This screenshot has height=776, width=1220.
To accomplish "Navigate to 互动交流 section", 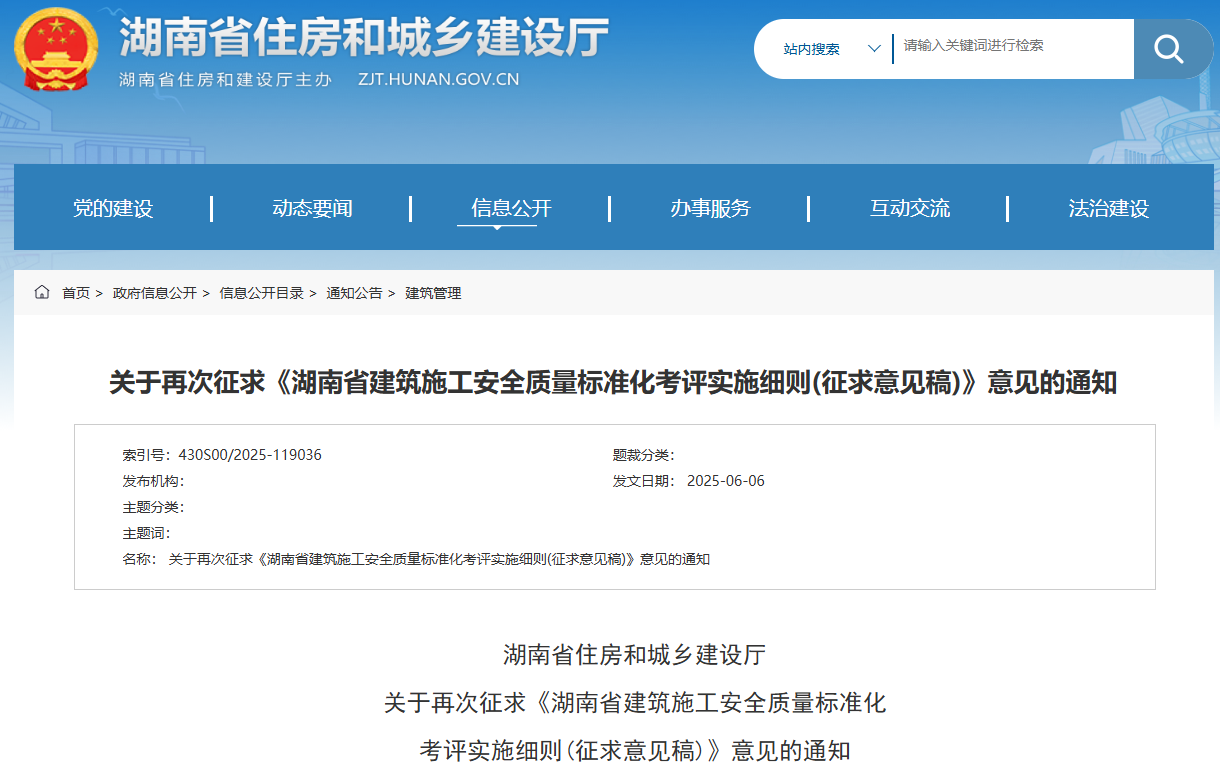I will (x=909, y=208).
